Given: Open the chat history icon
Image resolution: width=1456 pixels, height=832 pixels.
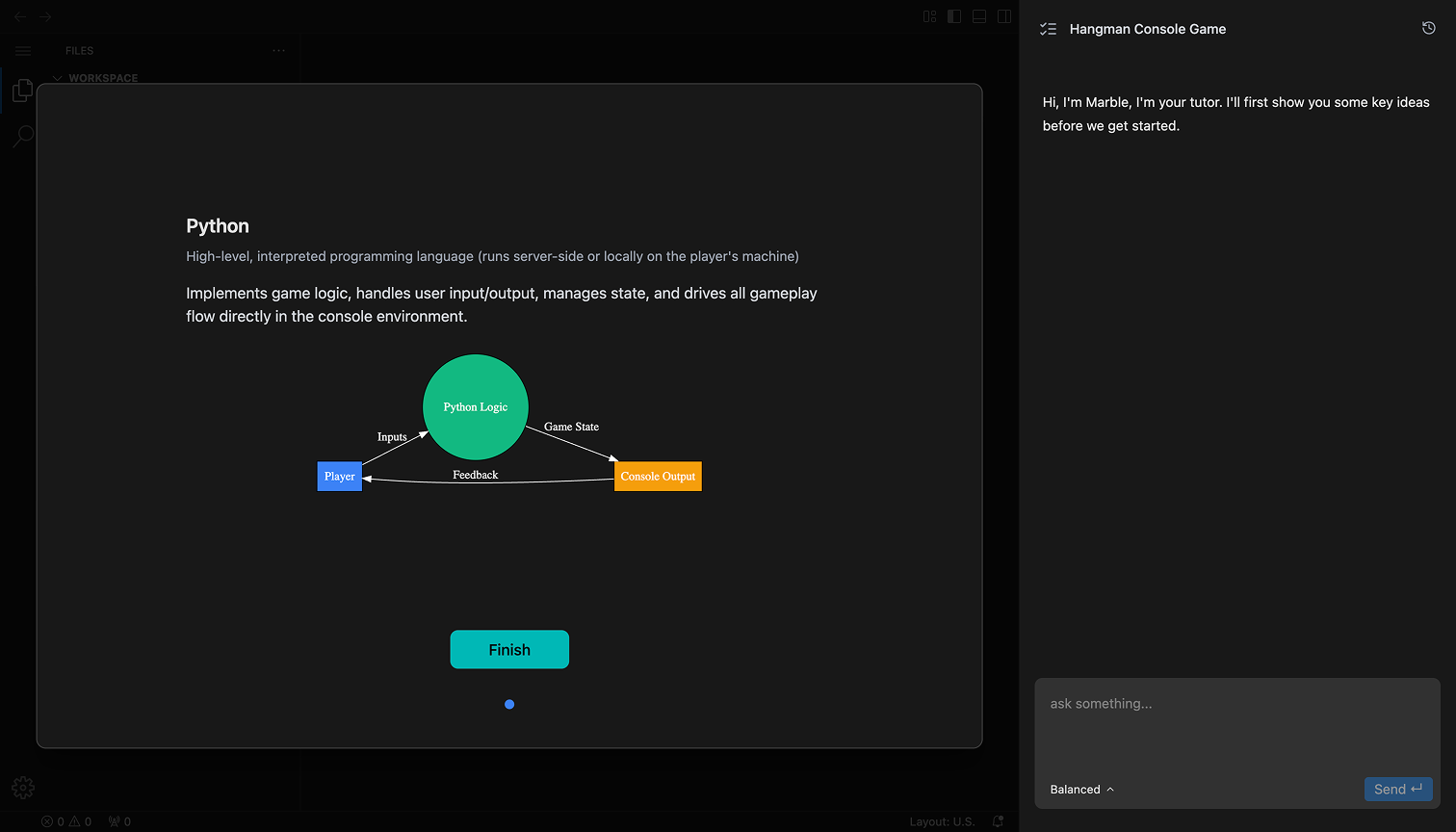Looking at the screenshot, I should 1428,28.
